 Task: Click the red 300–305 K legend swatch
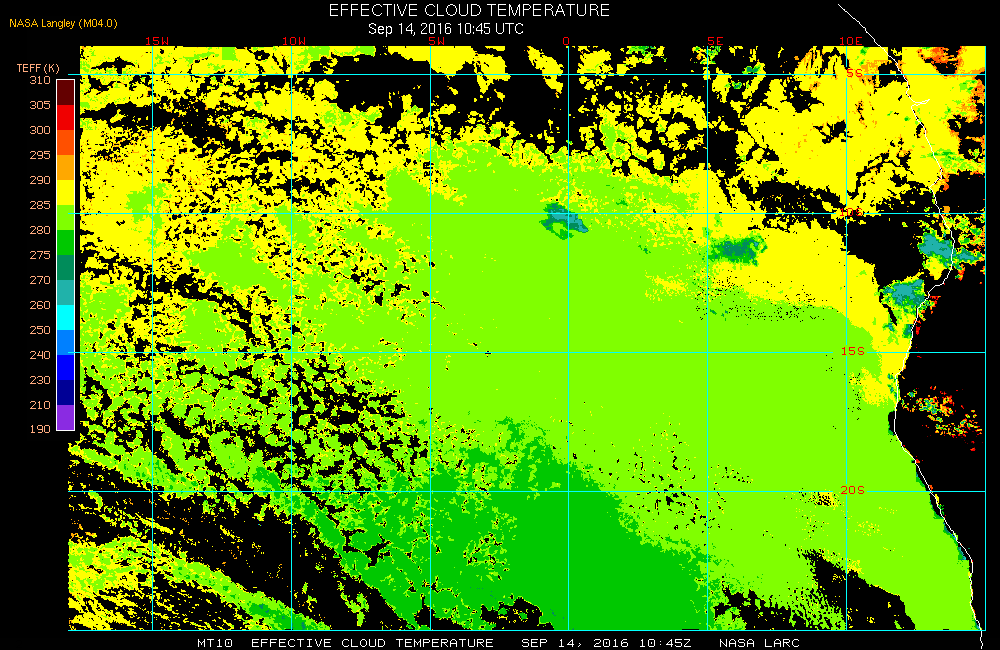tap(65, 117)
